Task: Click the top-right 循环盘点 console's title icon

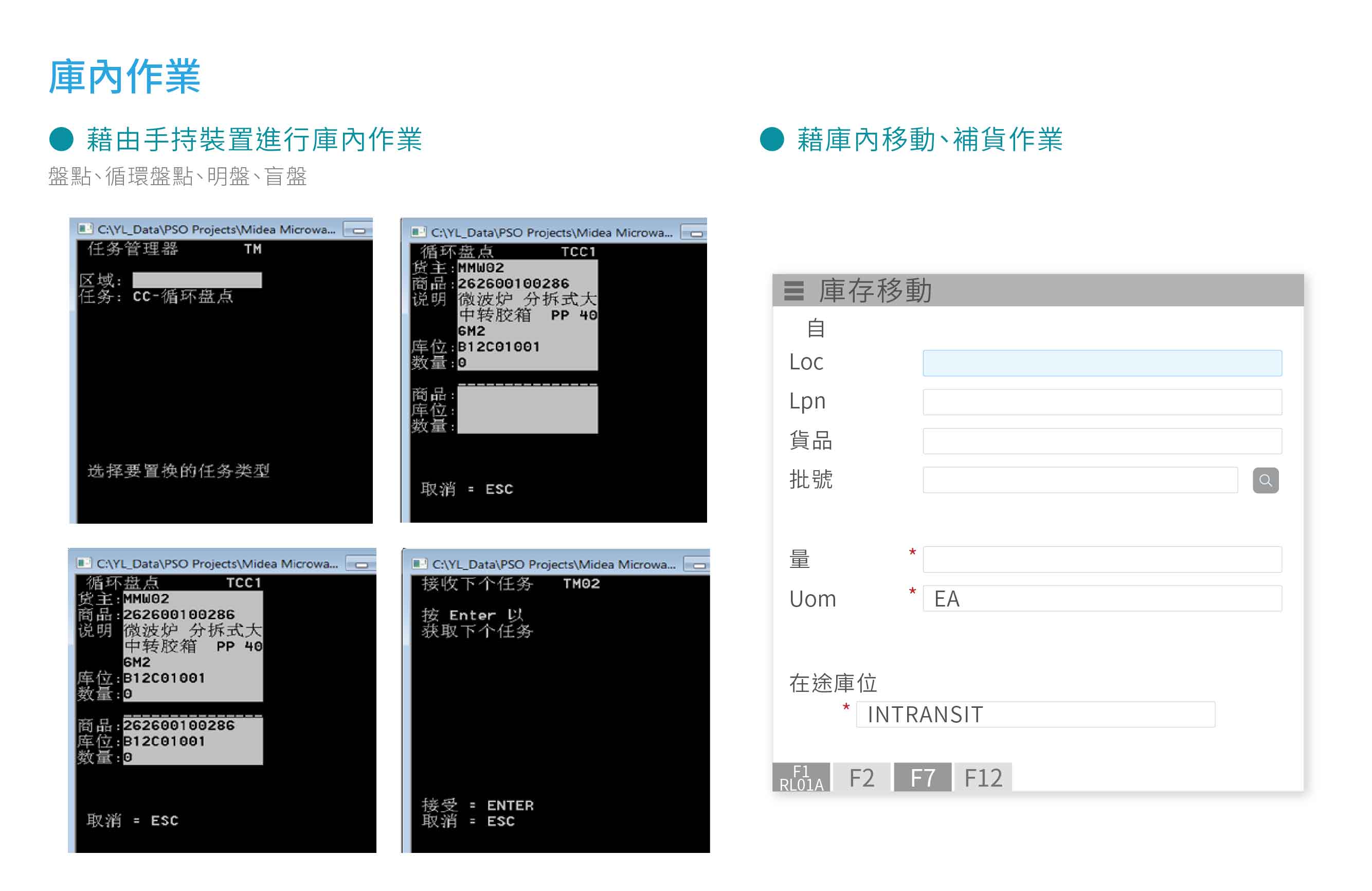Action: point(419,233)
